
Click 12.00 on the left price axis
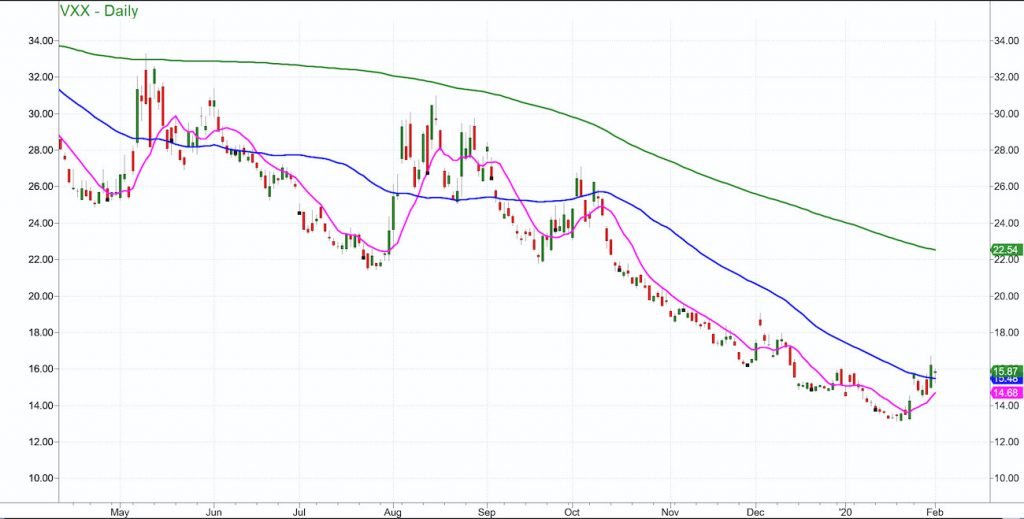(x=40, y=442)
